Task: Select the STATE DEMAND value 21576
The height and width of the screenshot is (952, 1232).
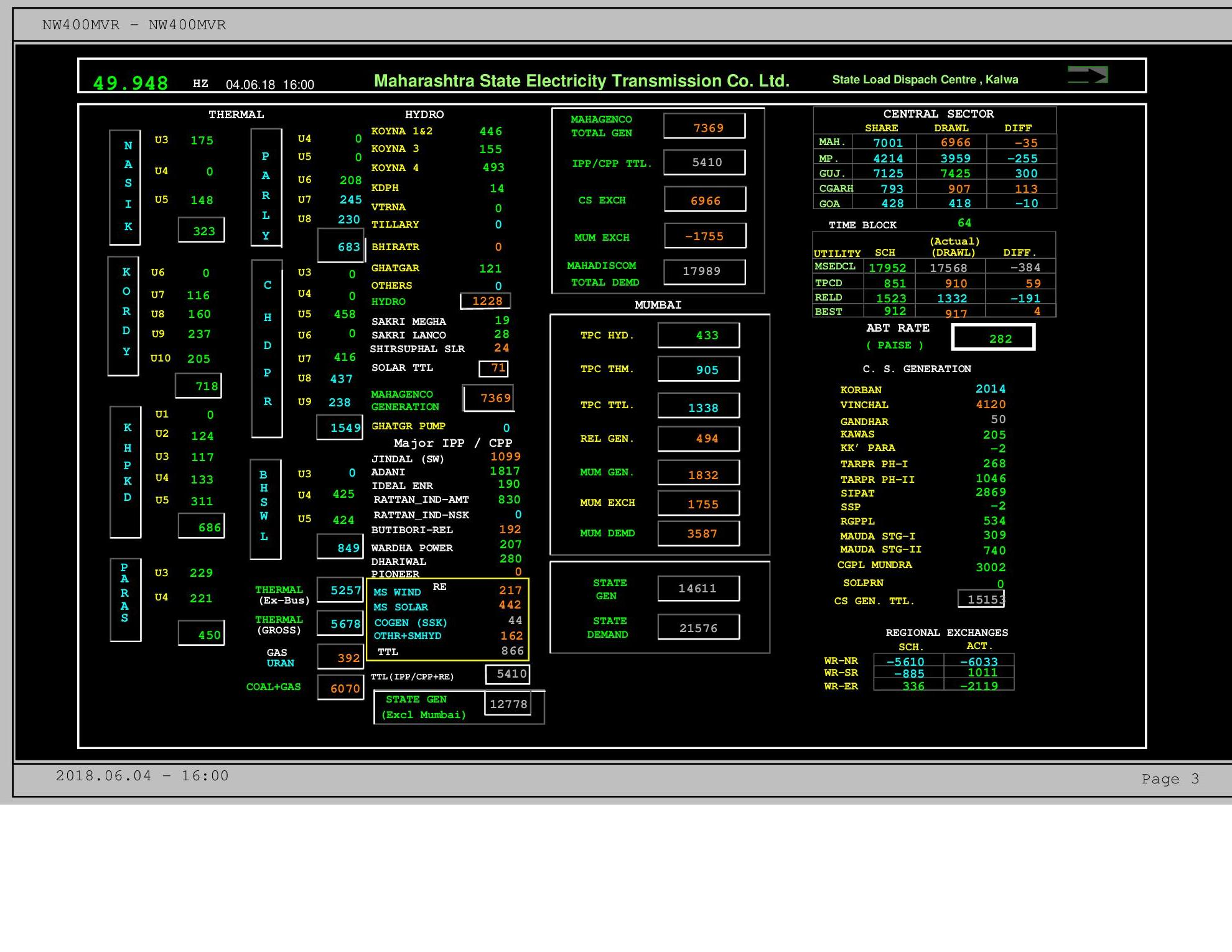Action: pyautogui.click(x=699, y=627)
